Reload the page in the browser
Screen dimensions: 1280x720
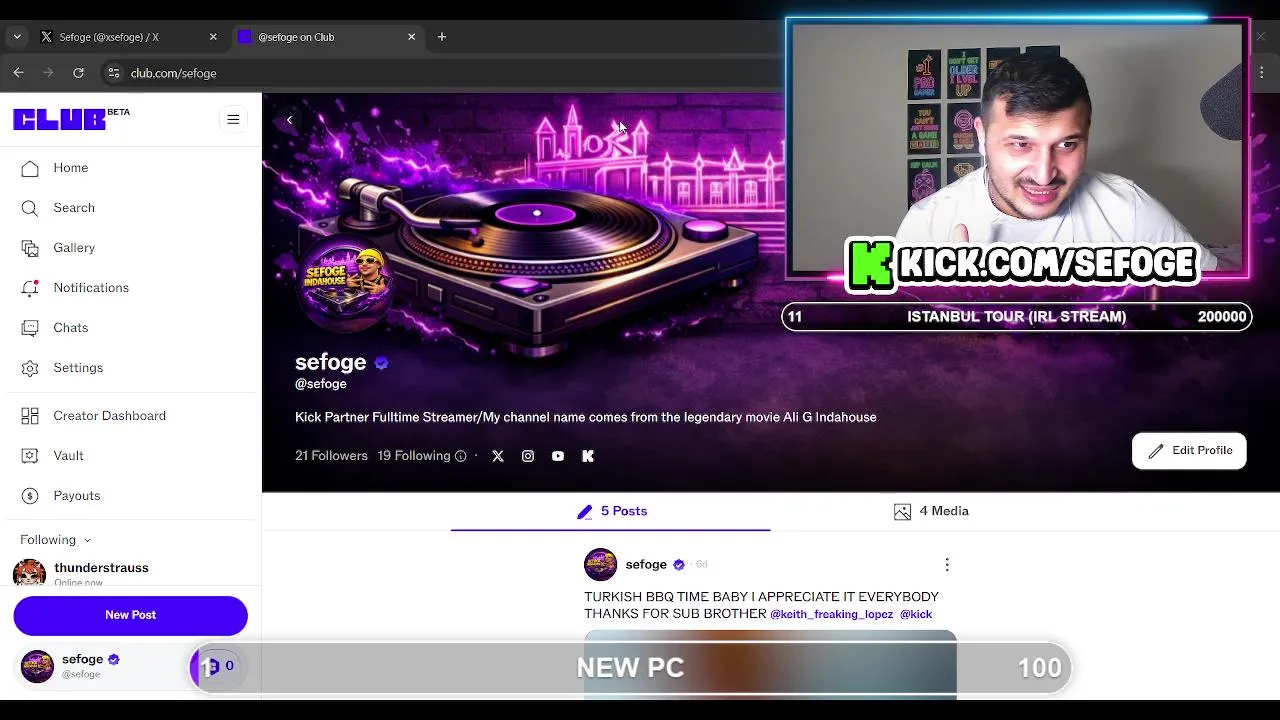tap(78, 73)
